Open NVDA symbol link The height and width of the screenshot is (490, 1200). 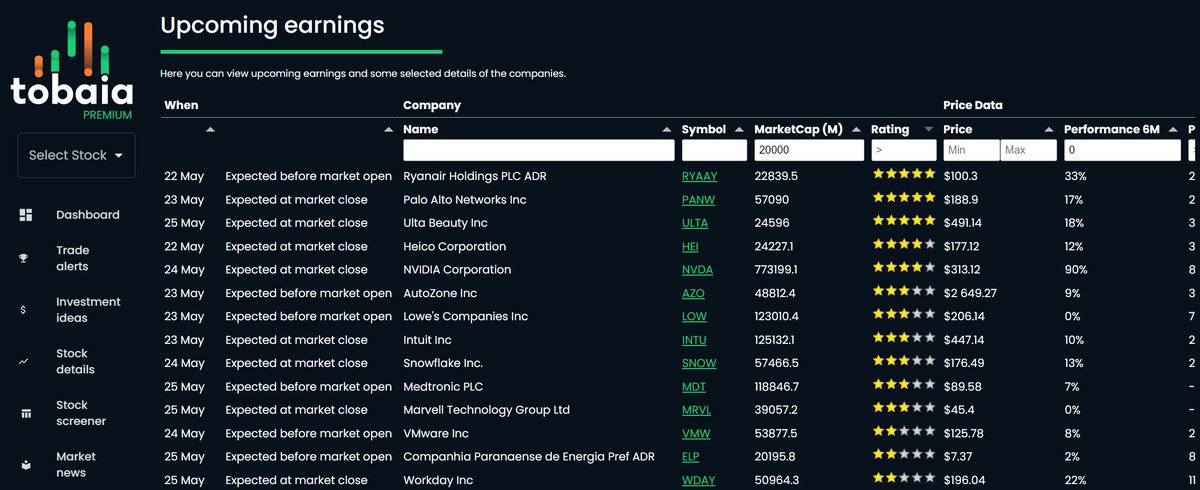(x=698, y=270)
